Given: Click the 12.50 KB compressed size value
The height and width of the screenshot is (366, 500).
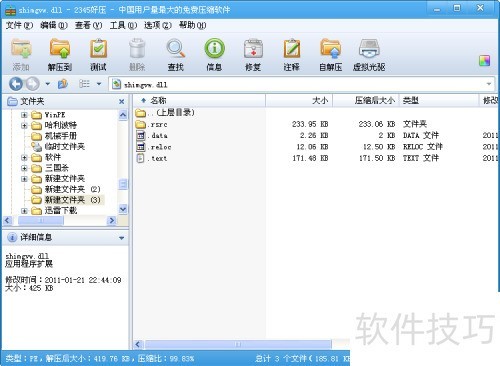Looking at the screenshot, I should click(x=379, y=147).
